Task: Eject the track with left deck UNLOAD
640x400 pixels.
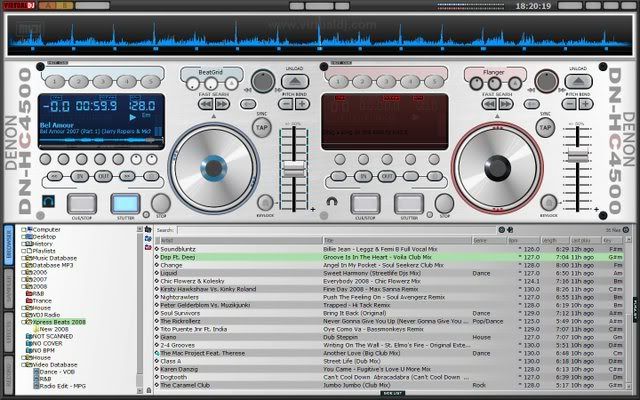Action: pos(295,81)
